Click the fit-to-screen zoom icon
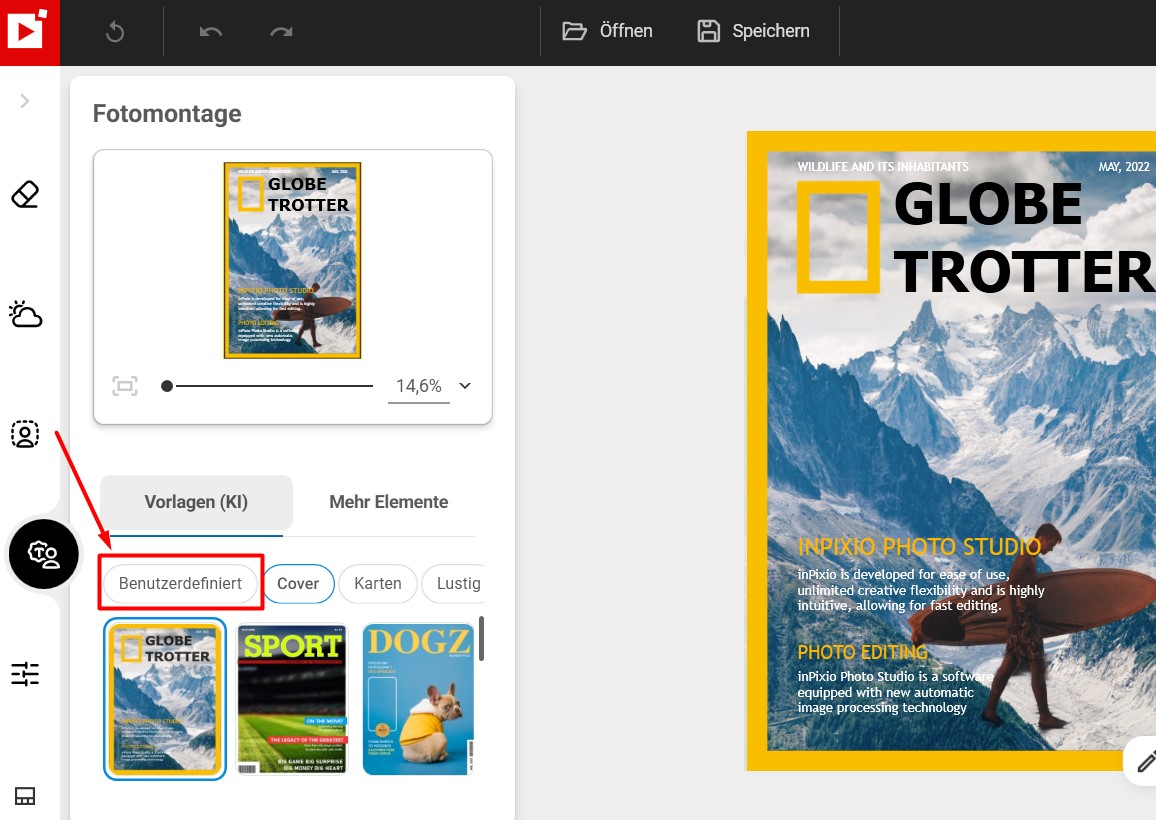 125,386
